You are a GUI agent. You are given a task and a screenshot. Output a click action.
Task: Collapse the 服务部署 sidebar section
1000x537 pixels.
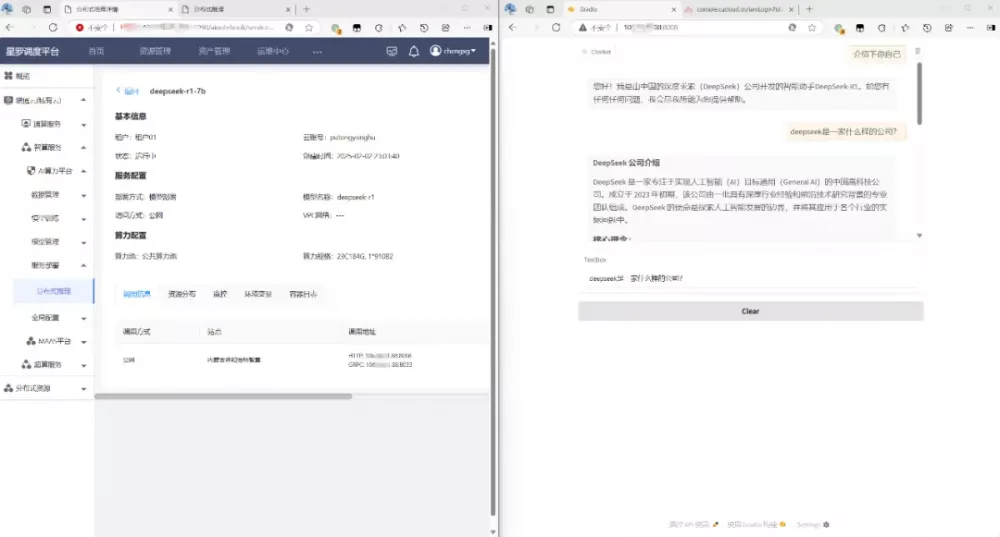(x=84, y=265)
